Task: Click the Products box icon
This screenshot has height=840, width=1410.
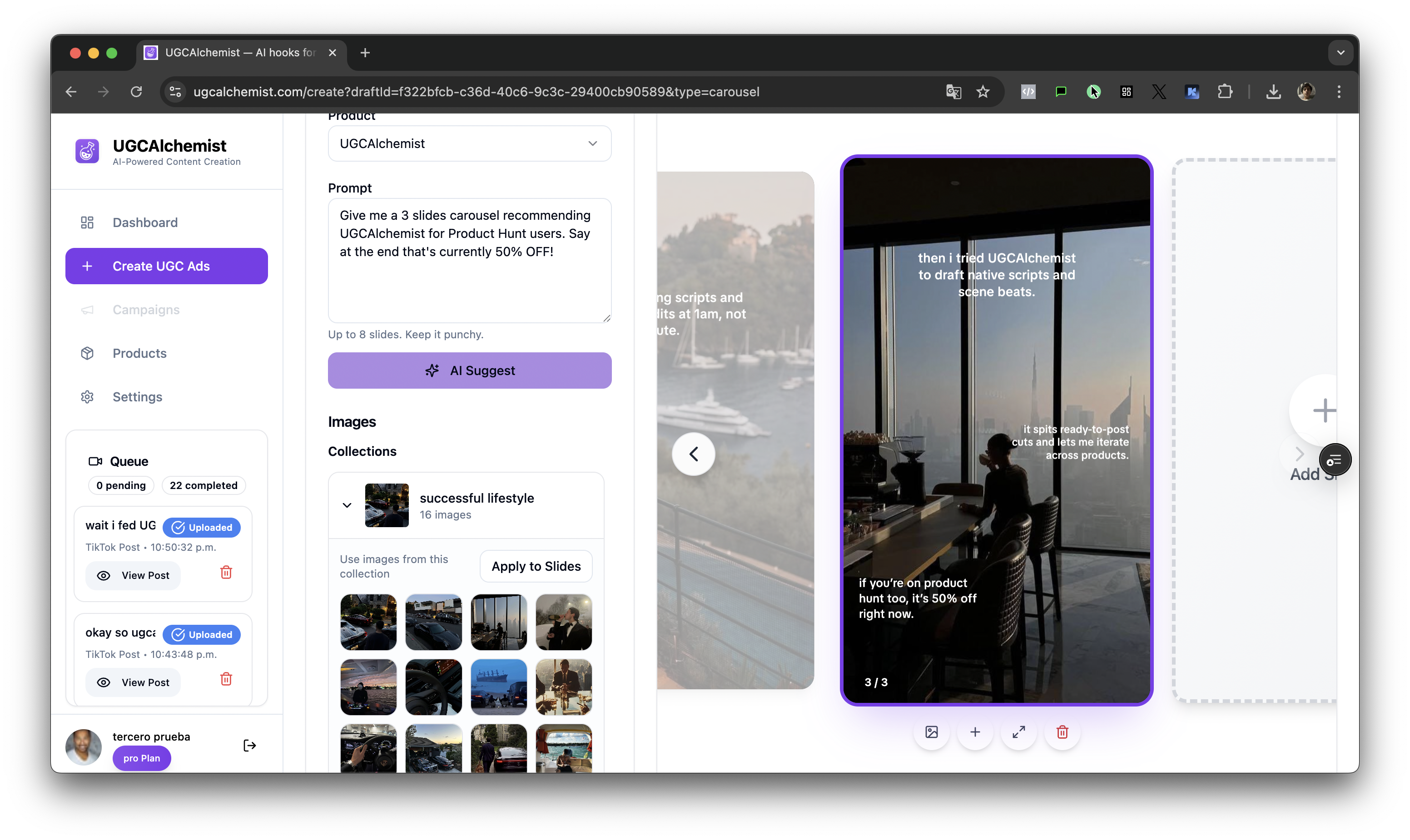Action: tap(87, 353)
